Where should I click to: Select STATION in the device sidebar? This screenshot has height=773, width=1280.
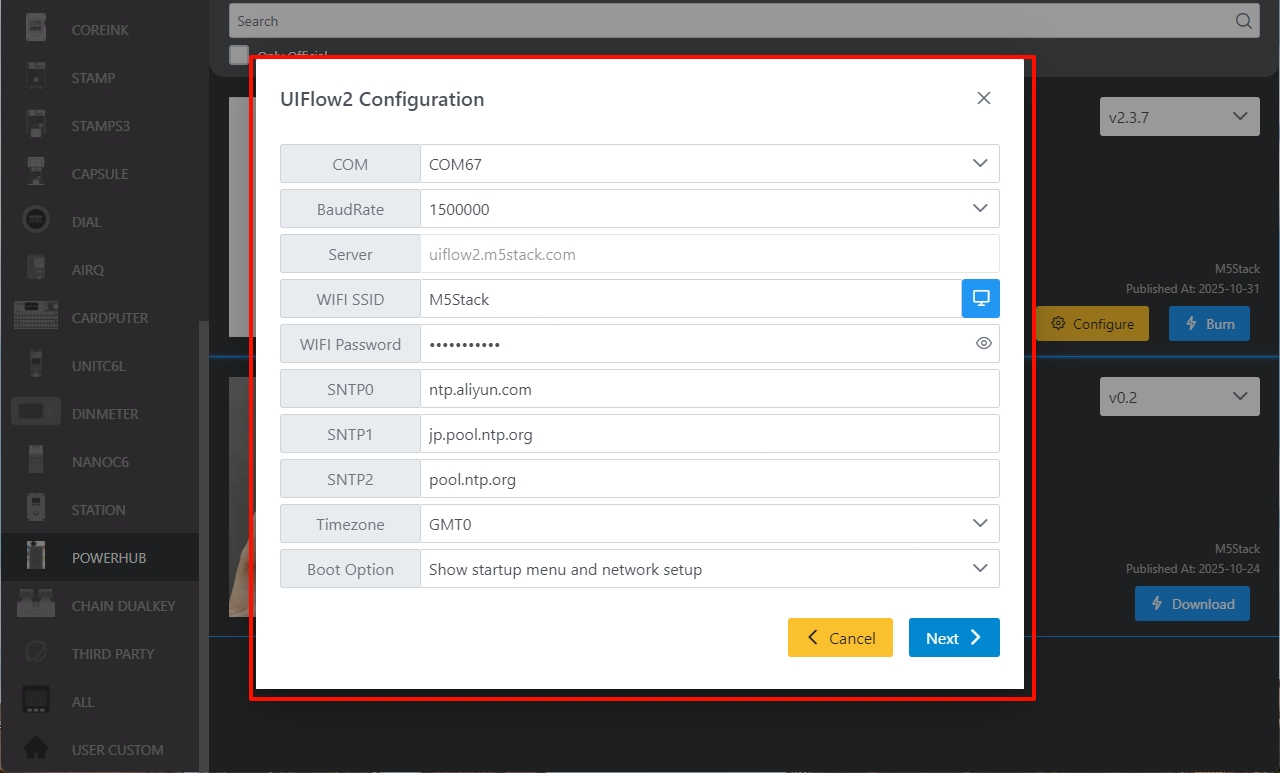(98, 509)
